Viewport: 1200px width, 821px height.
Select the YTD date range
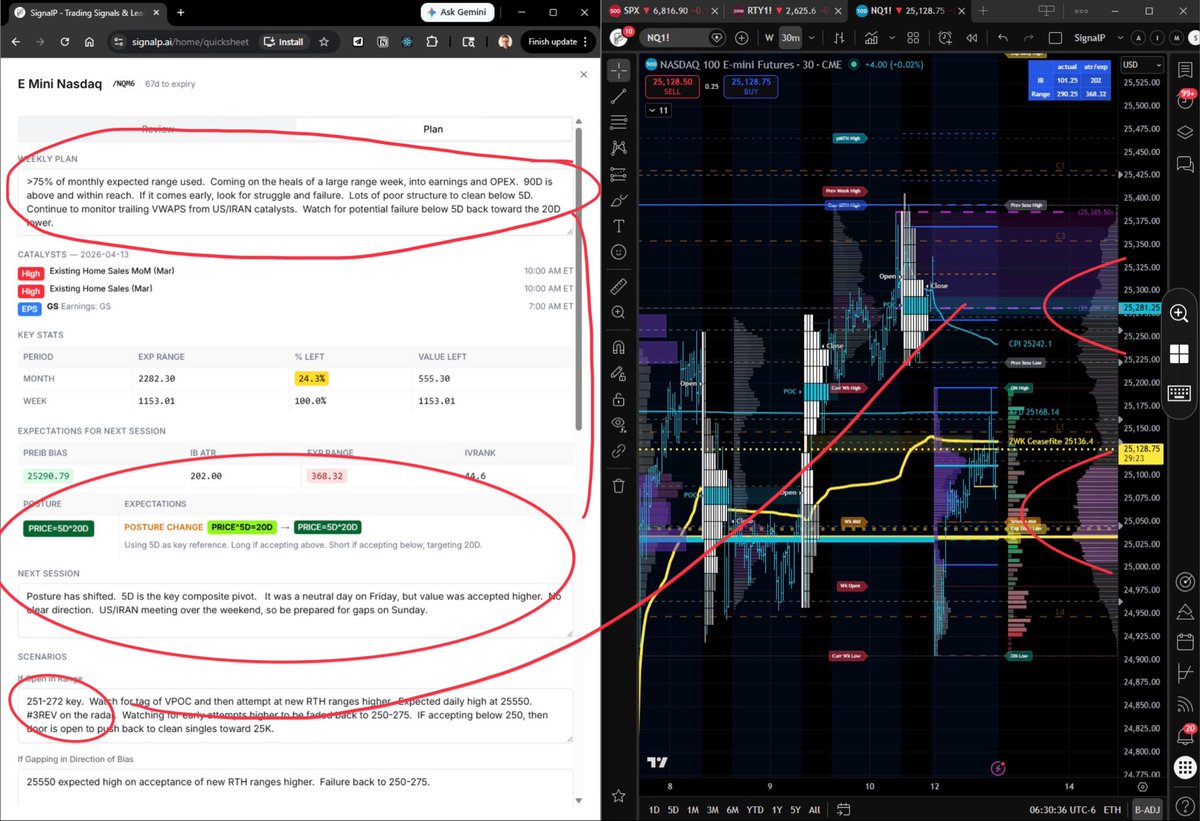tap(755, 810)
